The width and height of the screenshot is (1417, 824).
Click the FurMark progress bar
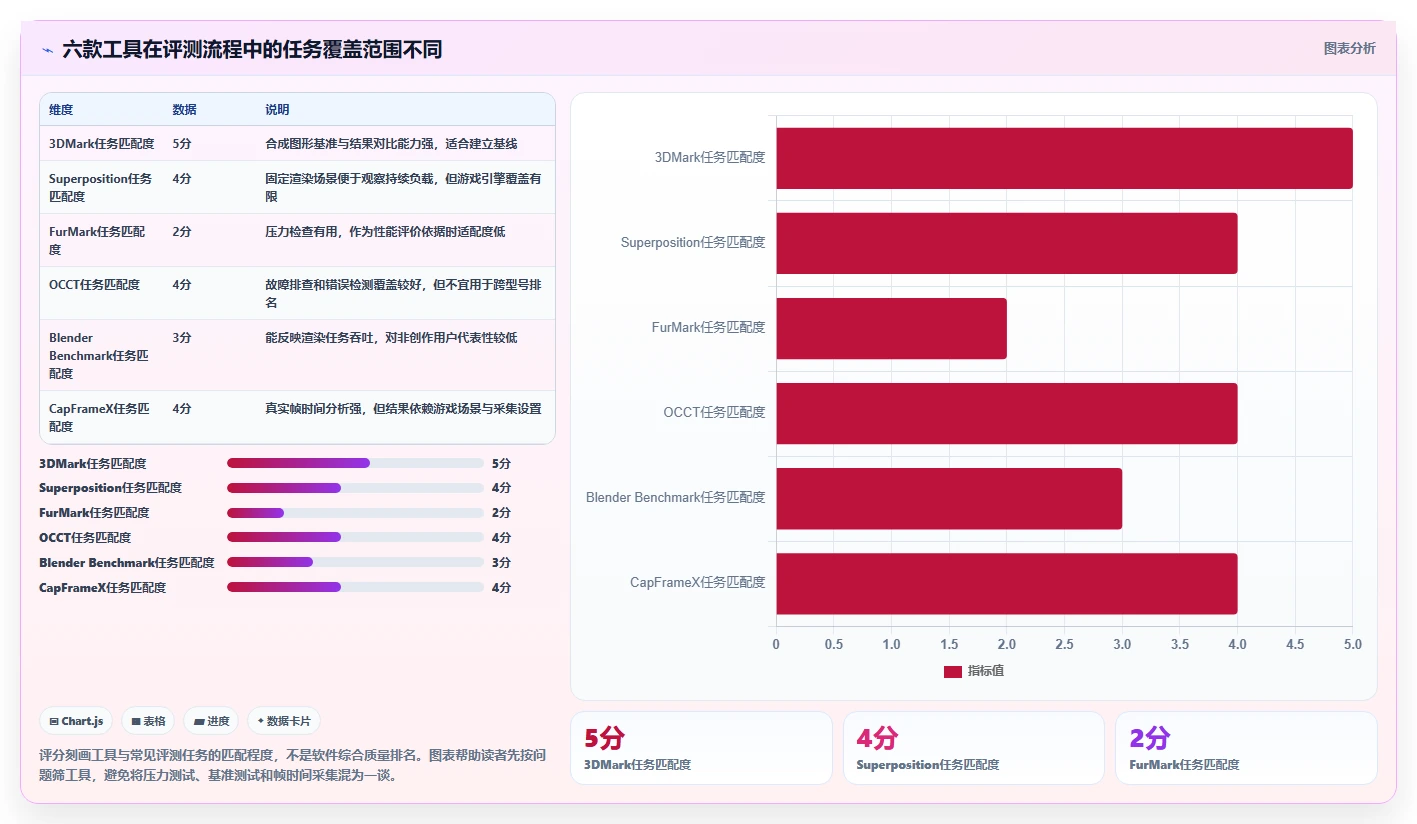tap(355, 513)
